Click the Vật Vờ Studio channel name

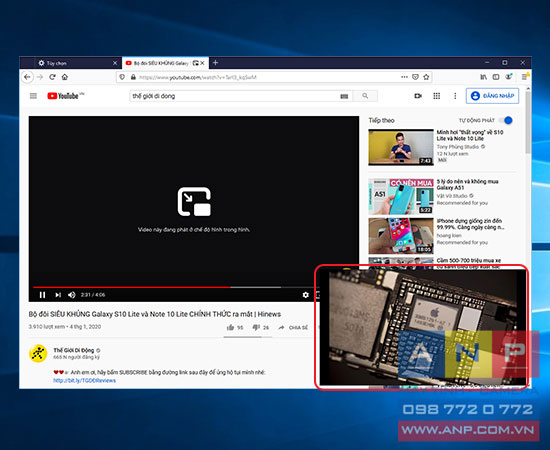[452, 196]
